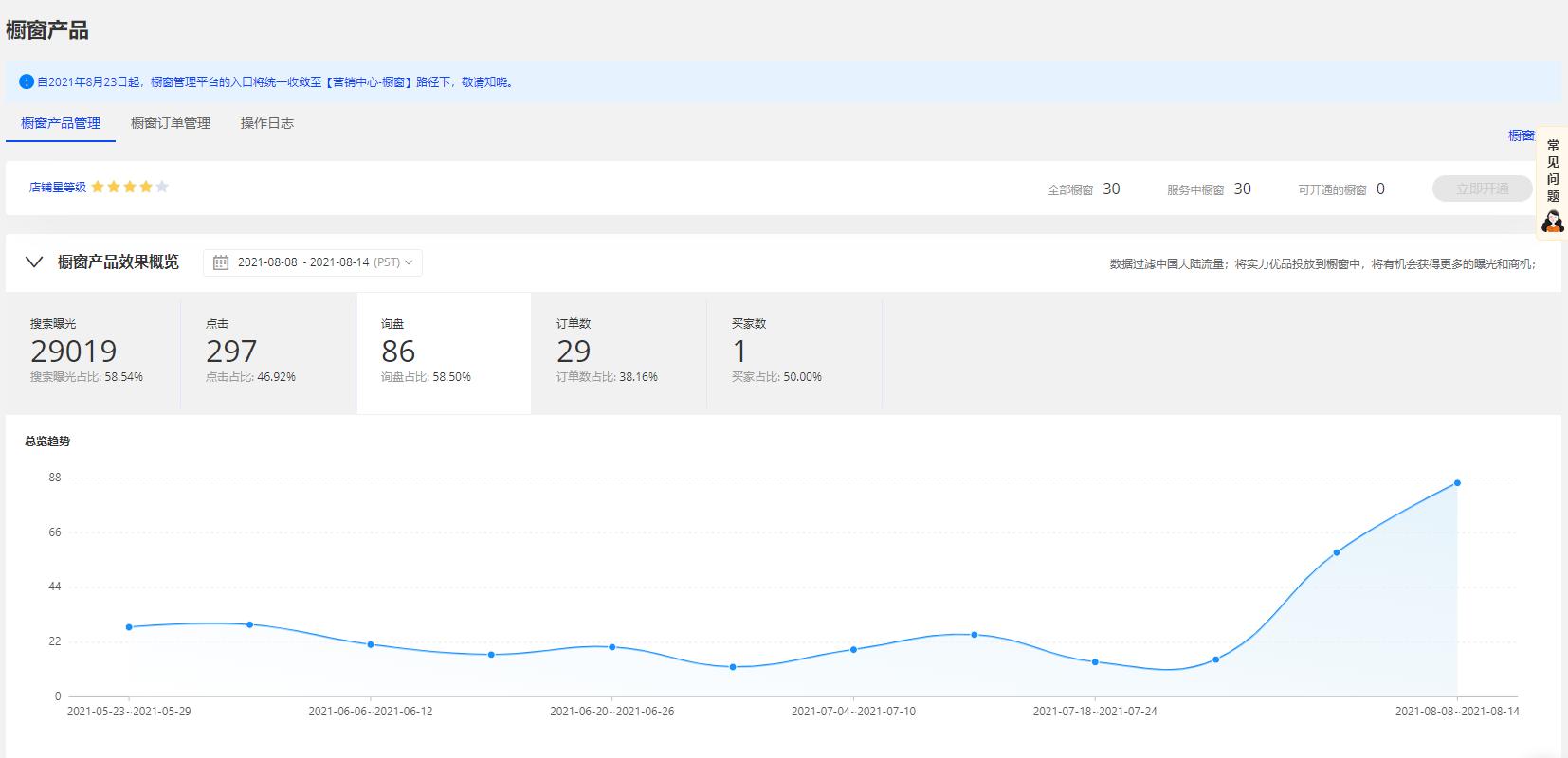The height and width of the screenshot is (758, 1568).
Task: Click the blue info icon in notice banner
Action: click(x=27, y=82)
